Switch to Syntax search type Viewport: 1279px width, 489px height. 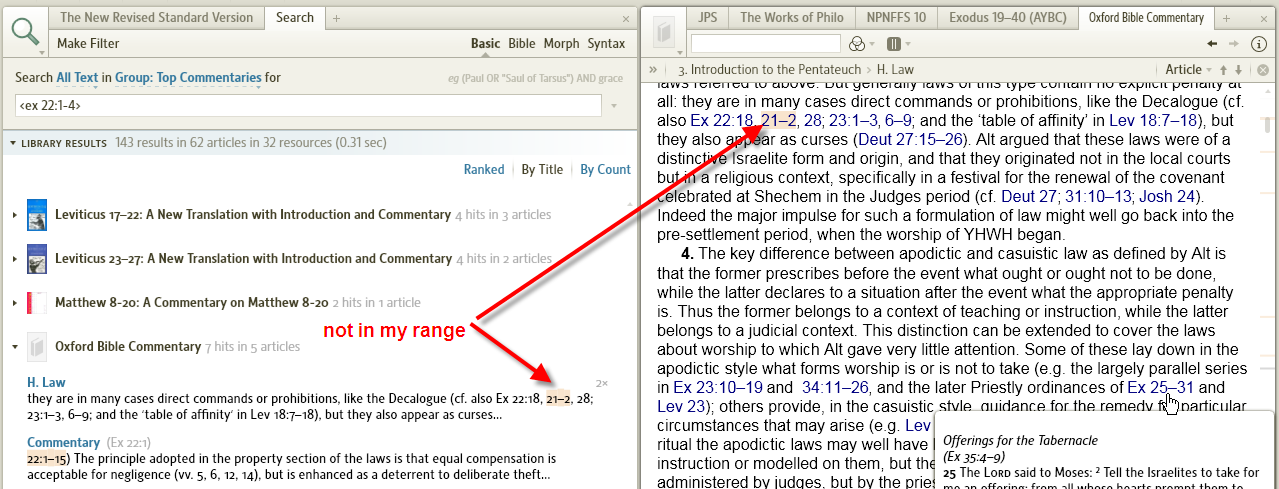pyautogui.click(x=606, y=43)
